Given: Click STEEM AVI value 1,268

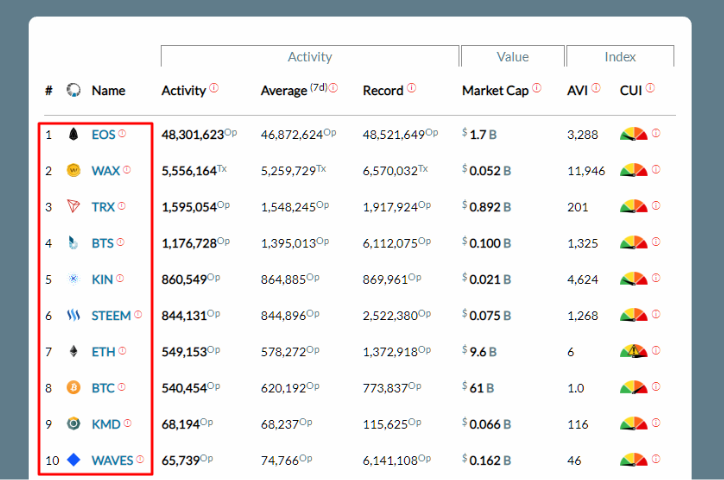Looking at the screenshot, I should coord(583,316).
